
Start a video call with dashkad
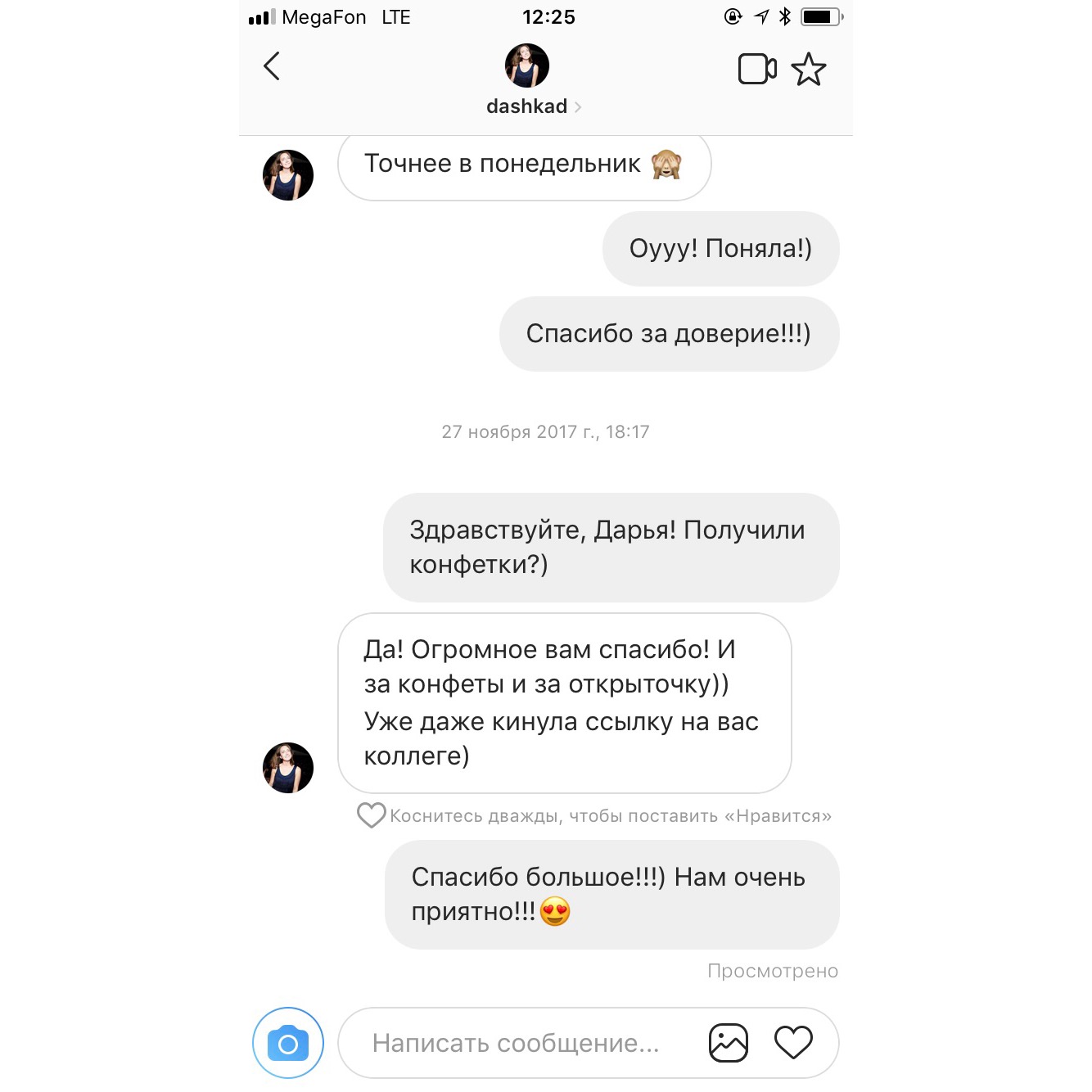point(757,69)
